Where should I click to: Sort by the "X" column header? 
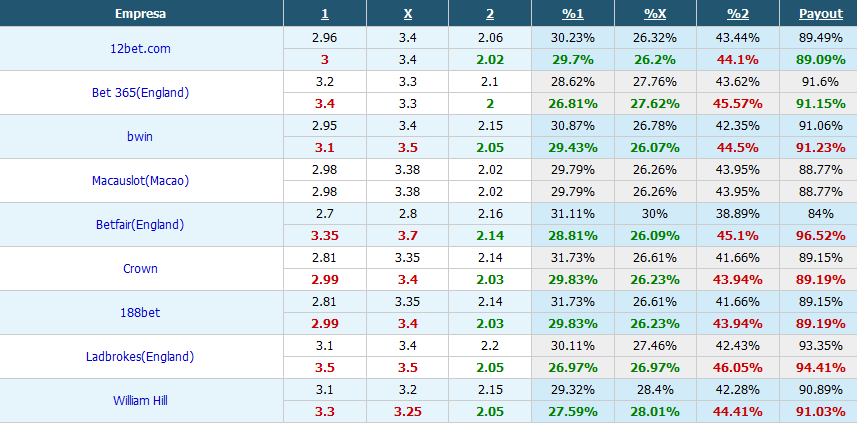pyautogui.click(x=408, y=14)
